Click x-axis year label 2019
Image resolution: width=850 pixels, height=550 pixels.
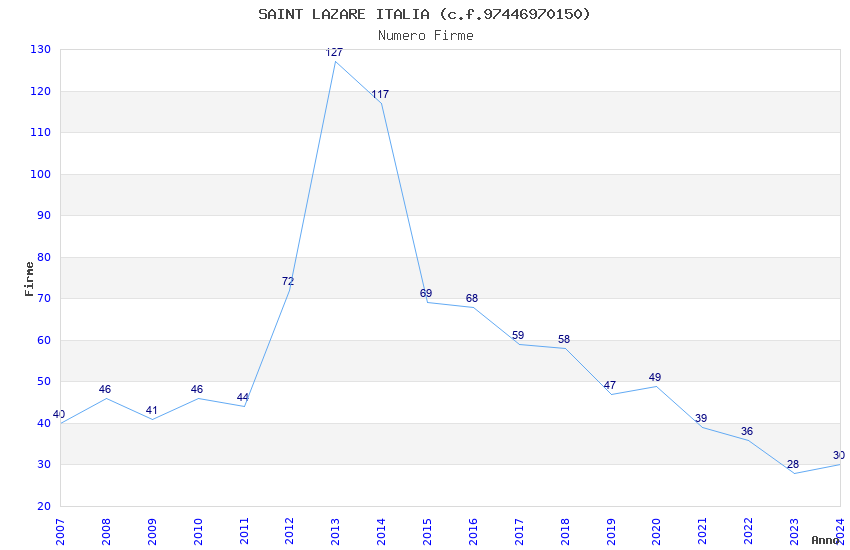tap(611, 532)
